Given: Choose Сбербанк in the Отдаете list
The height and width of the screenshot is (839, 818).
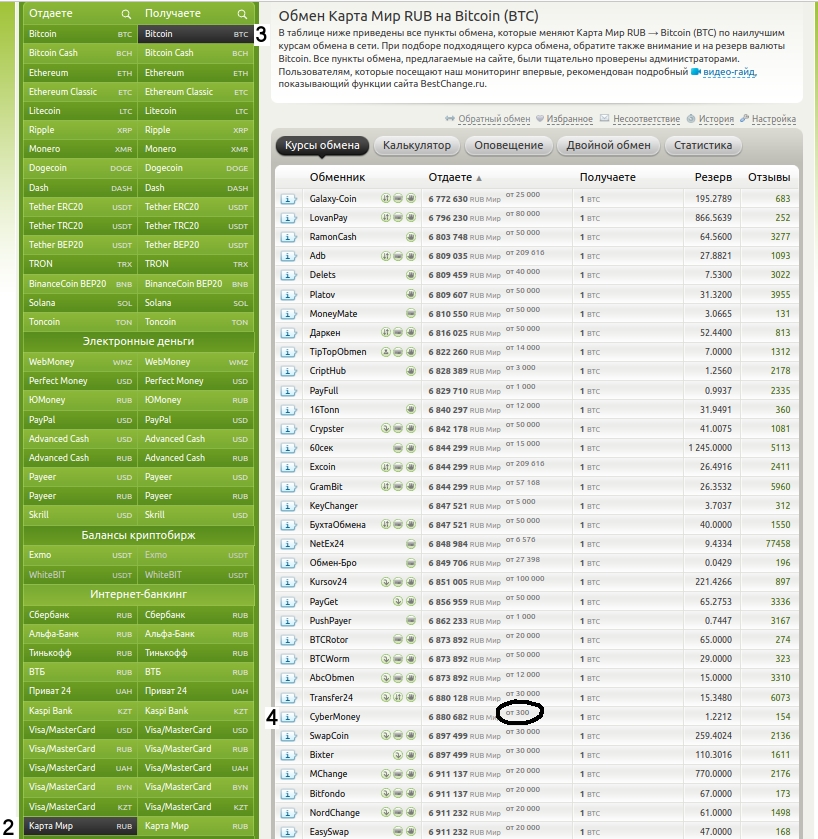Looking at the screenshot, I should (80, 615).
